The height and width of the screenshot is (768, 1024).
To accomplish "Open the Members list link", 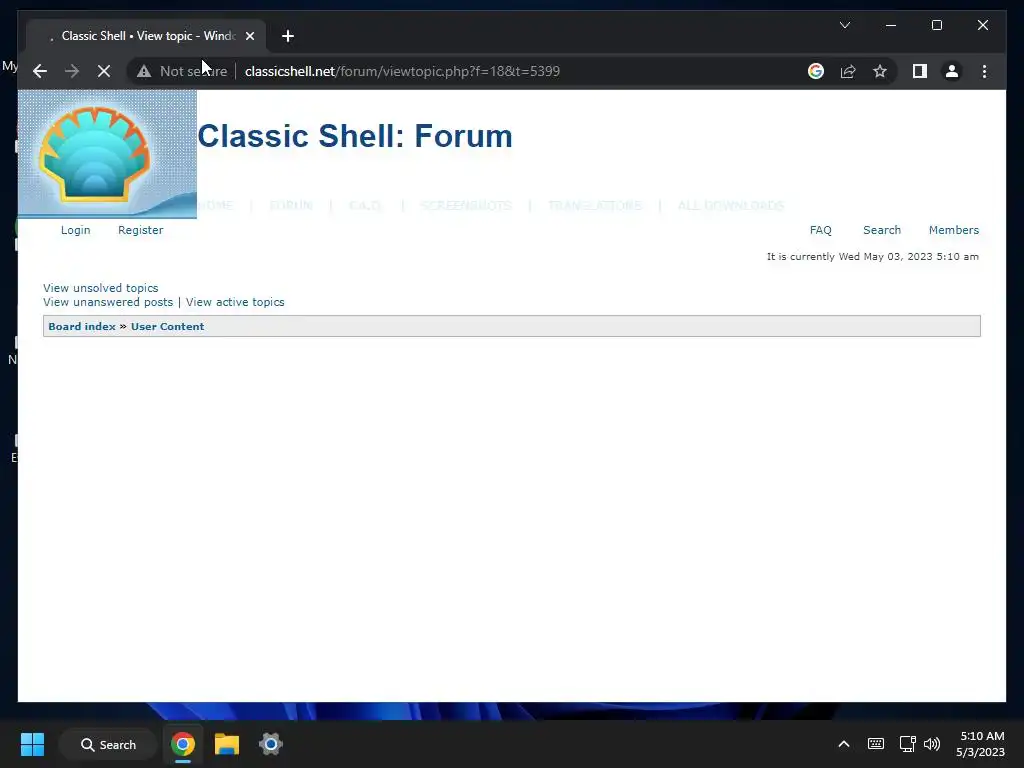I will pos(953,230).
